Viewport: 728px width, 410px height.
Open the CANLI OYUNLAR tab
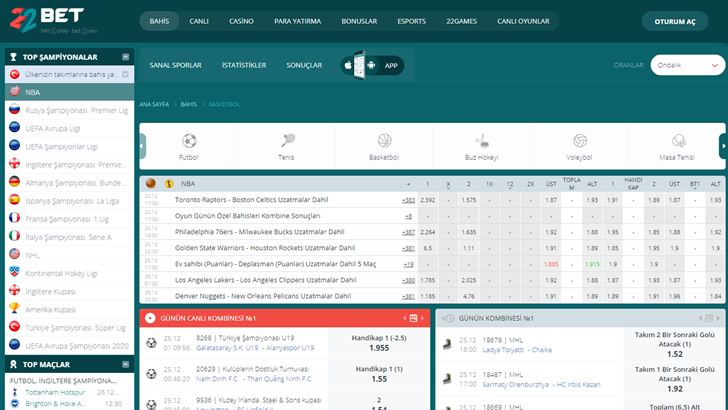(x=523, y=21)
